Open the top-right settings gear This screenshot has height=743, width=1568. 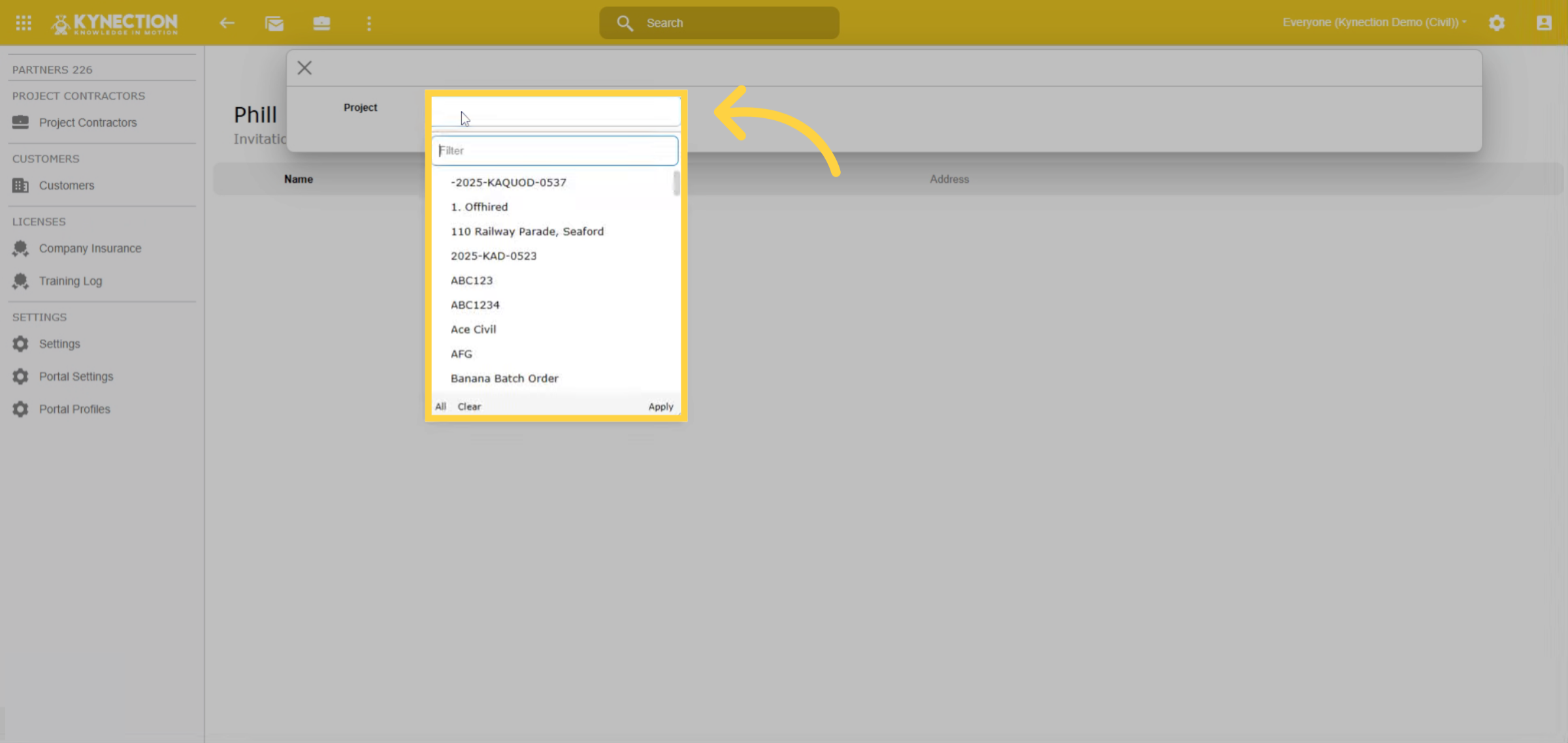1497,23
